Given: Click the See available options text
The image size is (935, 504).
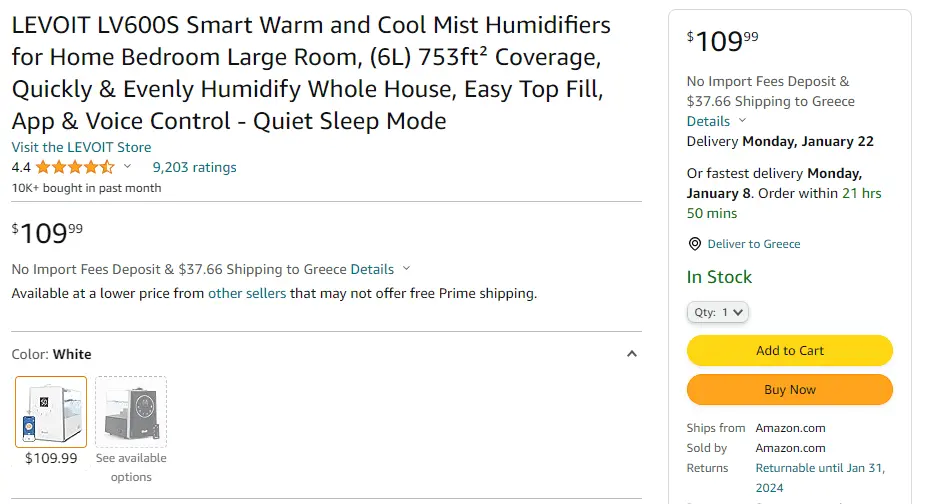Looking at the screenshot, I should (131, 468).
